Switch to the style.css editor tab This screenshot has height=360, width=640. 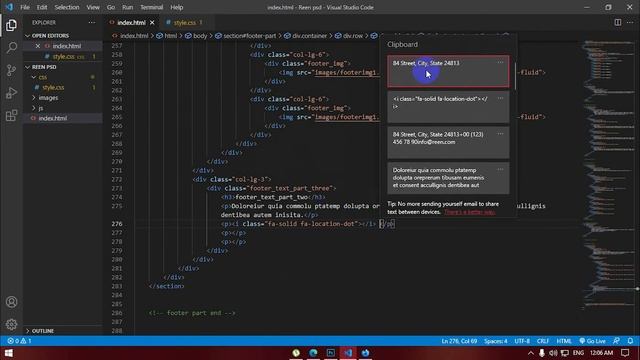coord(184,22)
